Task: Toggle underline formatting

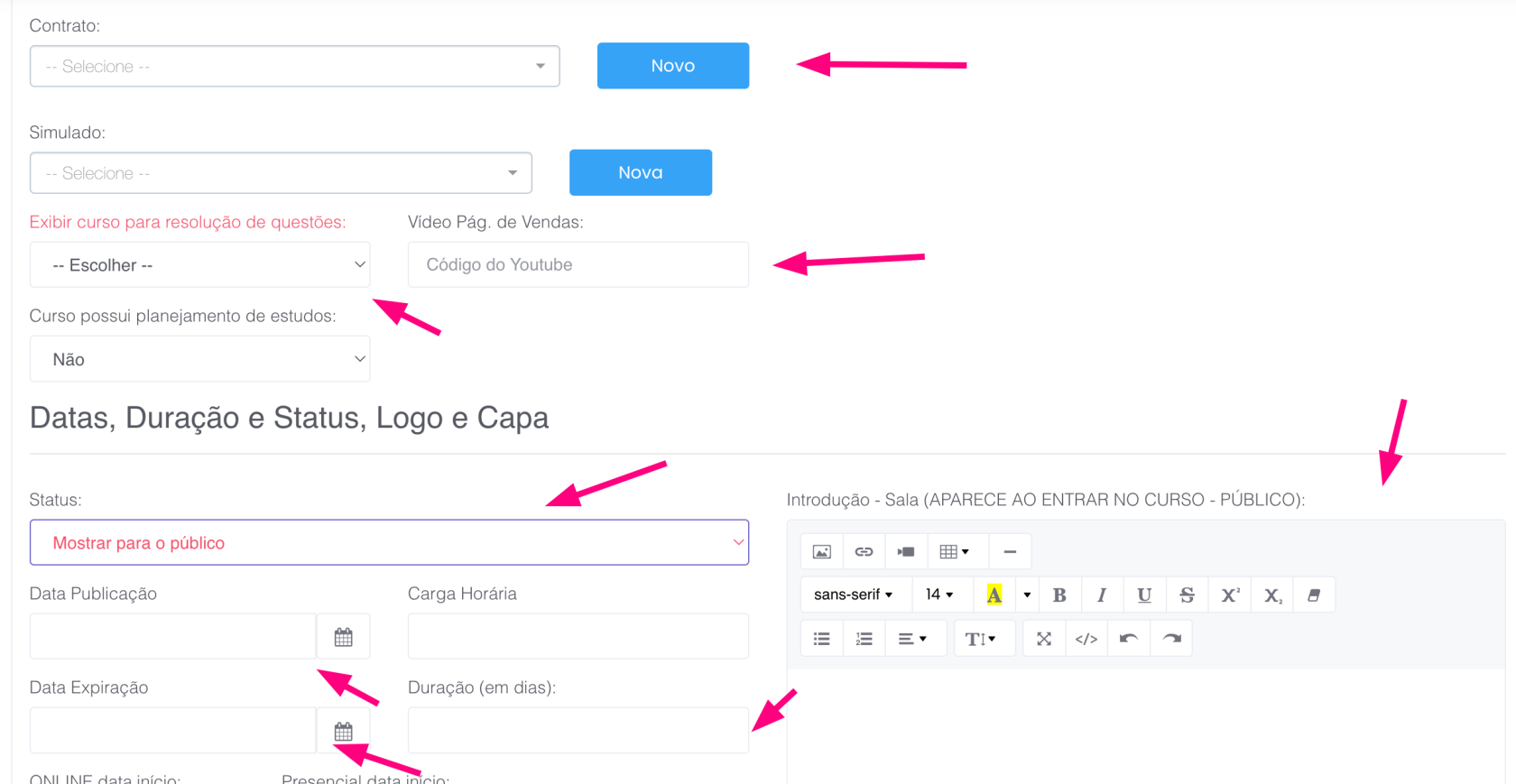Action: [x=1144, y=595]
